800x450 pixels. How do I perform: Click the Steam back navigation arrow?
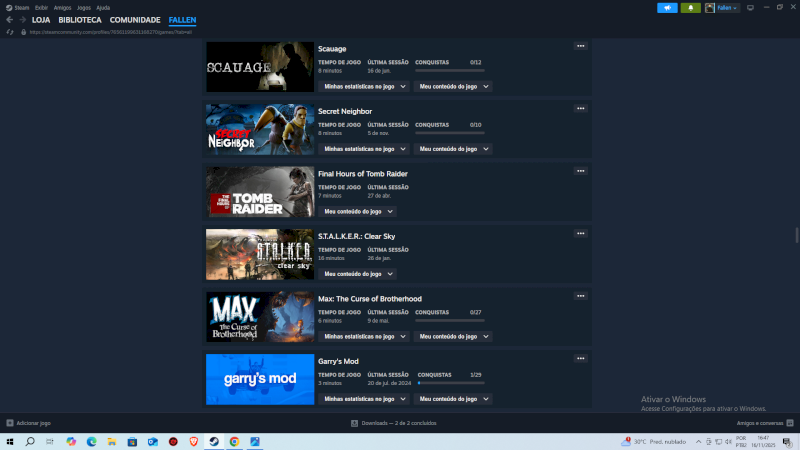[x=10, y=20]
